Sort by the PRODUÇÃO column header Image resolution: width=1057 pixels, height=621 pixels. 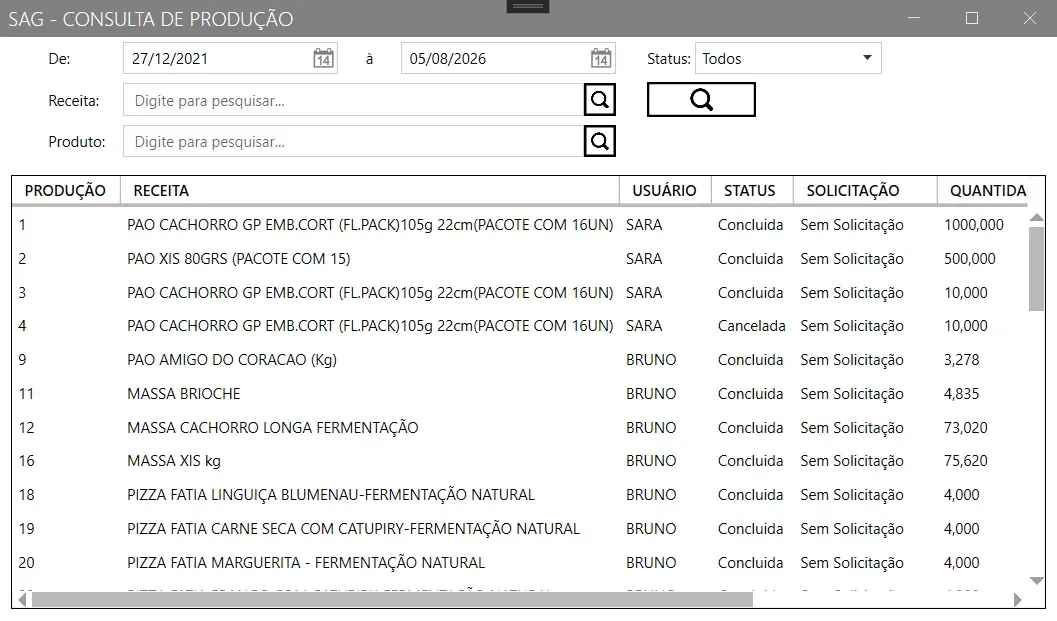[x=65, y=190]
